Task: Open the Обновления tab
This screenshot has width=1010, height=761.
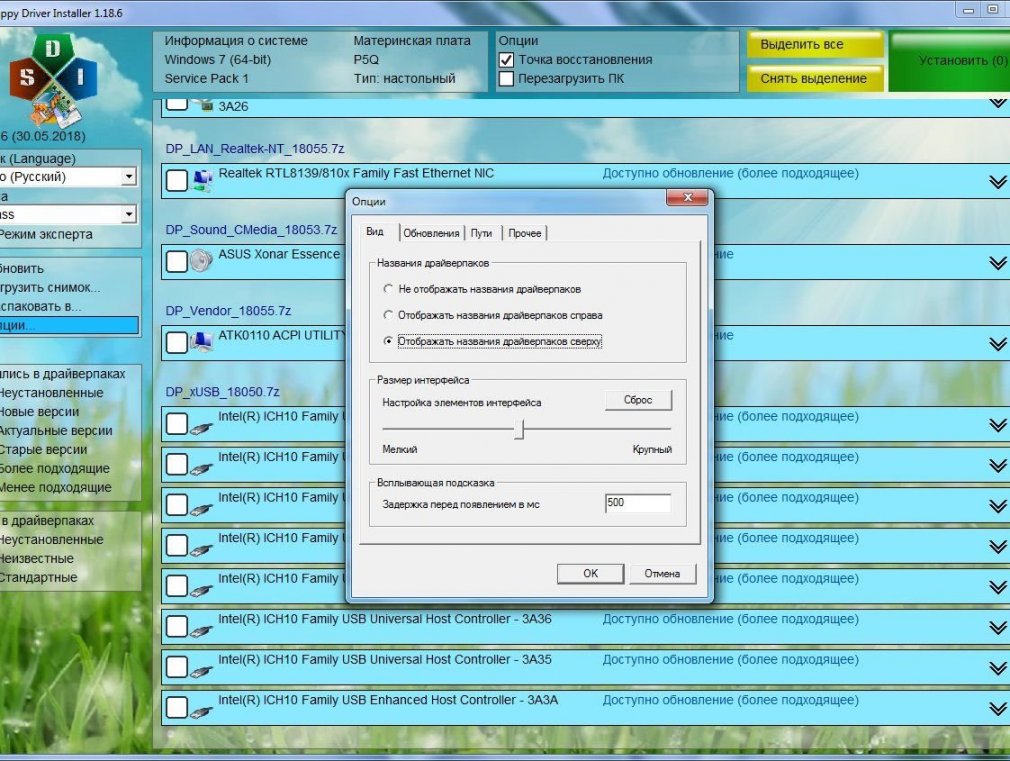Action: (x=431, y=233)
